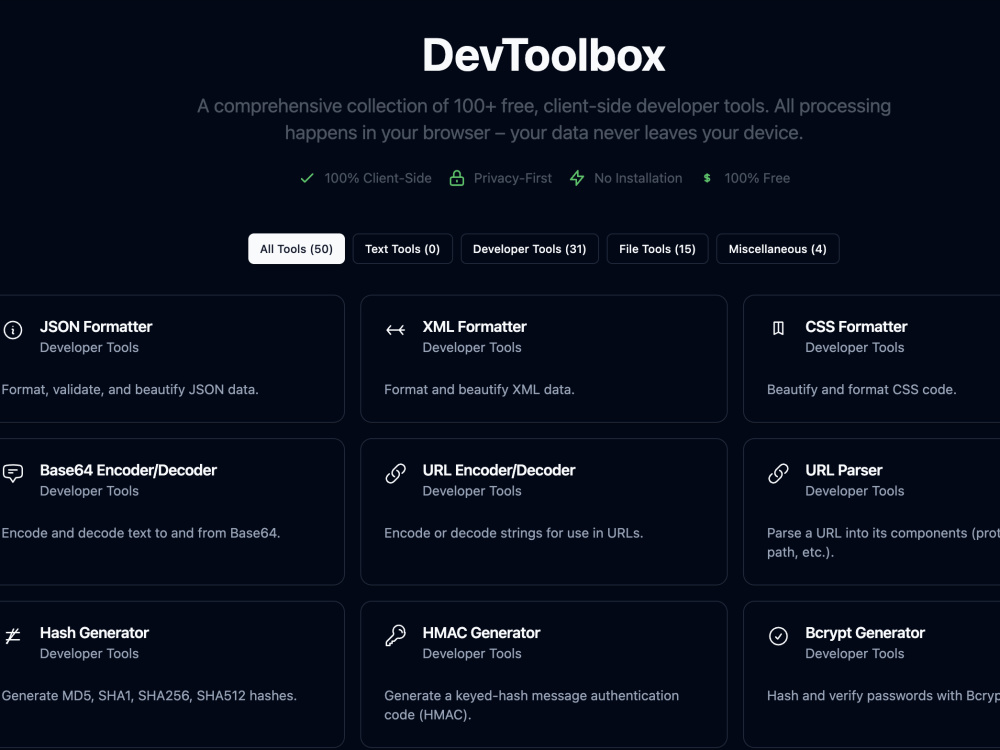Click the 'No Installation' label
Screen dimensions: 1000x750
tap(638, 178)
